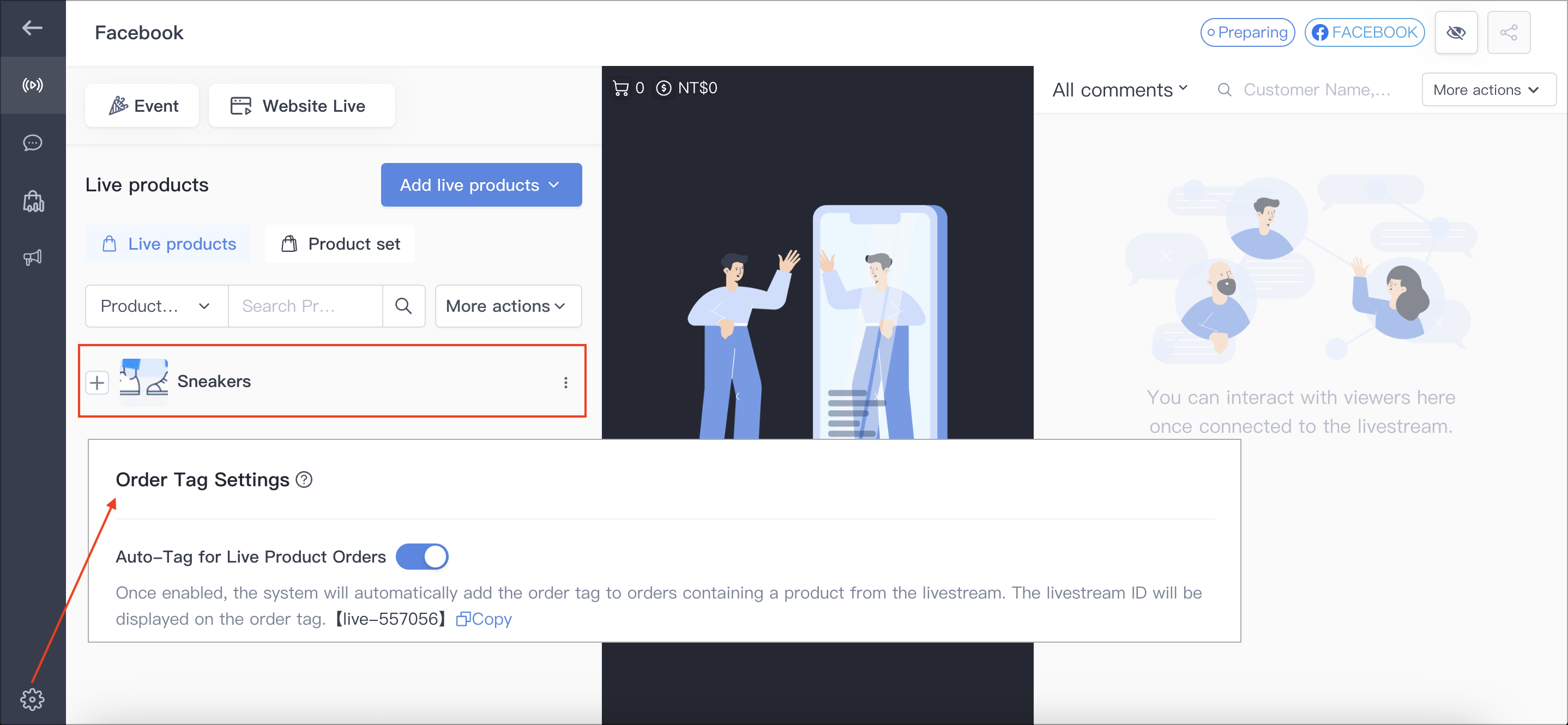Open the All comments filter dropdown
The width and height of the screenshot is (1568, 725).
pos(1120,89)
